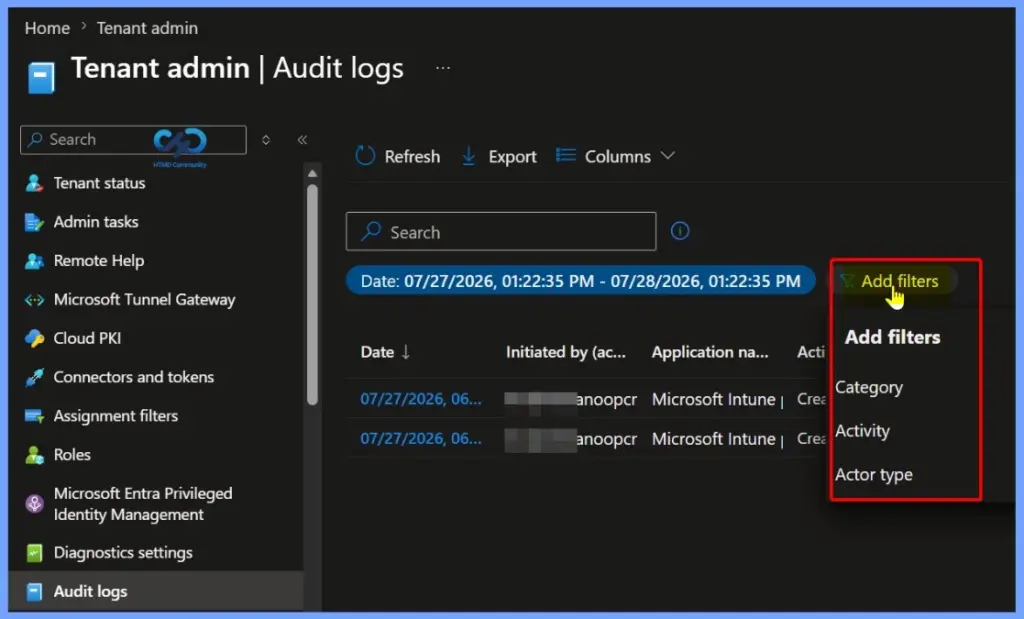Click the sidebar Search input field
This screenshot has height=619, width=1024.
point(133,140)
